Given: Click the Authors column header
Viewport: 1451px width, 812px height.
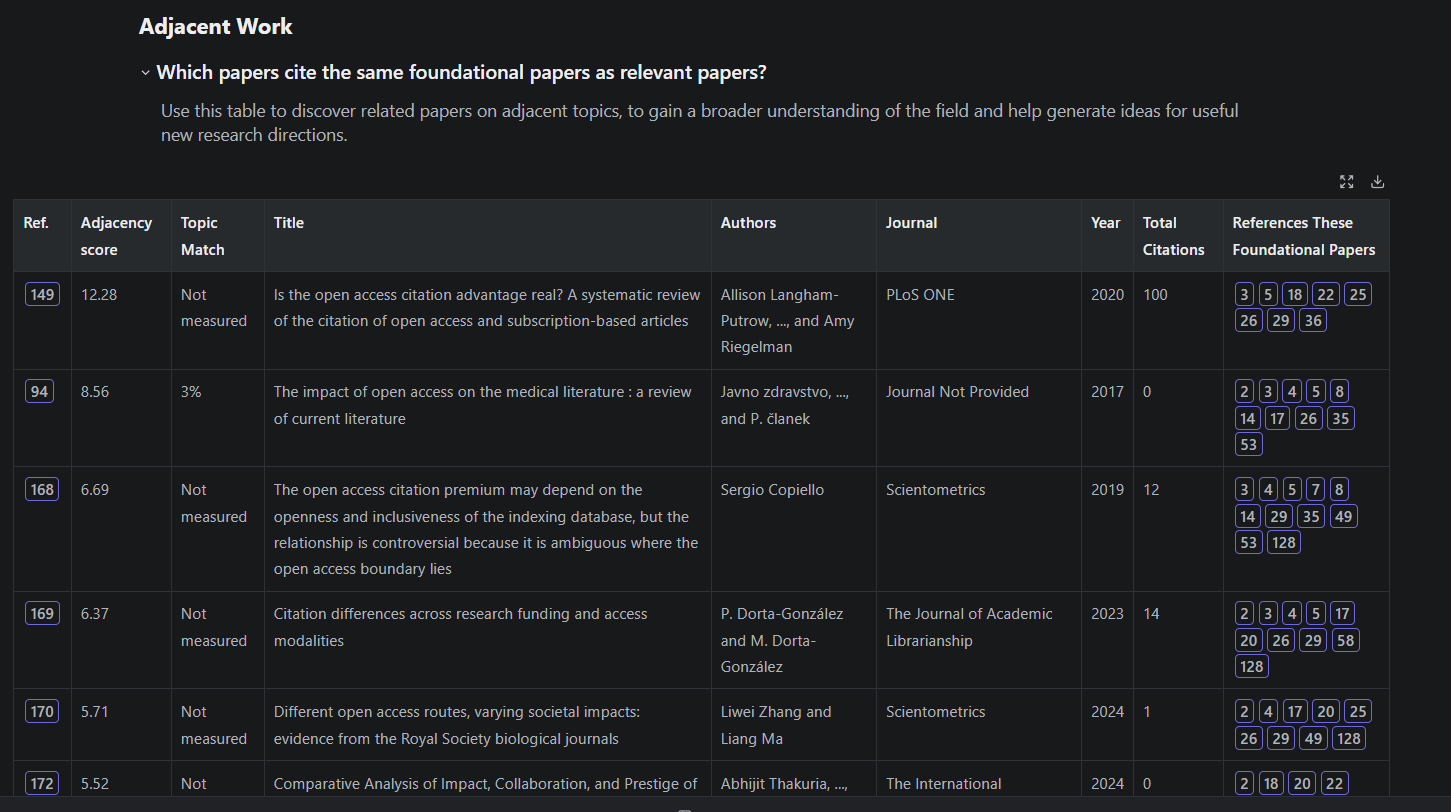Looking at the screenshot, I should pyautogui.click(x=748, y=223).
